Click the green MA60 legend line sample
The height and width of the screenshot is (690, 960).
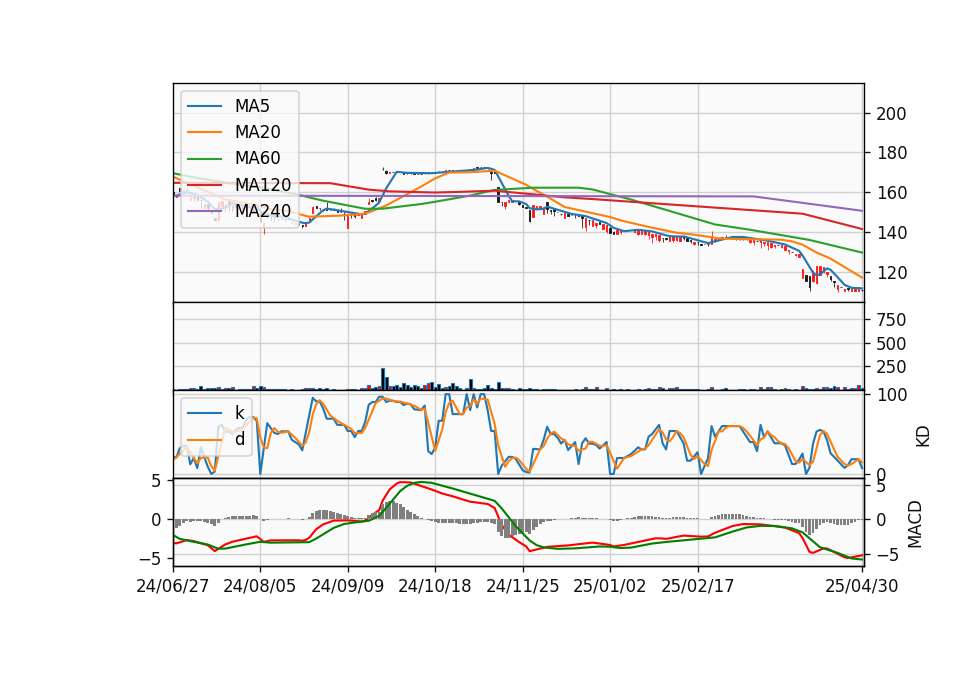204,159
